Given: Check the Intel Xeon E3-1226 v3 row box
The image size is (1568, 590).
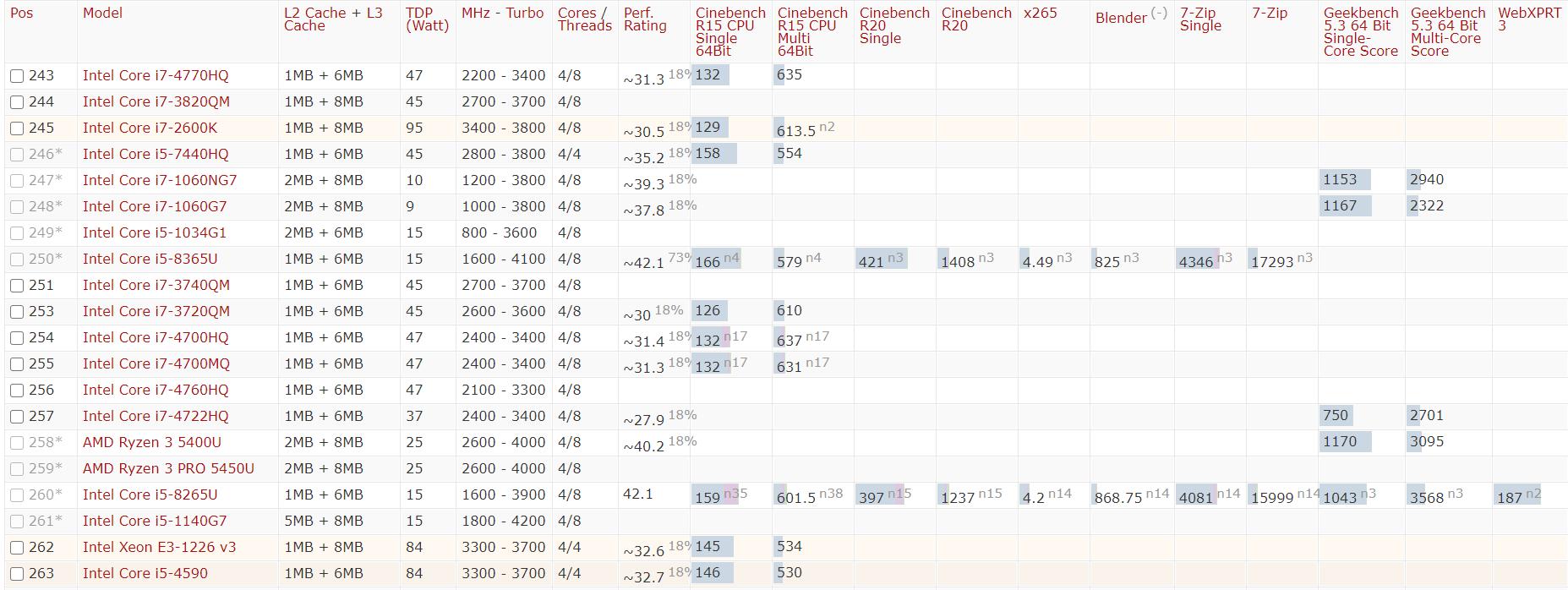Looking at the screenshot, I should 17,548.
